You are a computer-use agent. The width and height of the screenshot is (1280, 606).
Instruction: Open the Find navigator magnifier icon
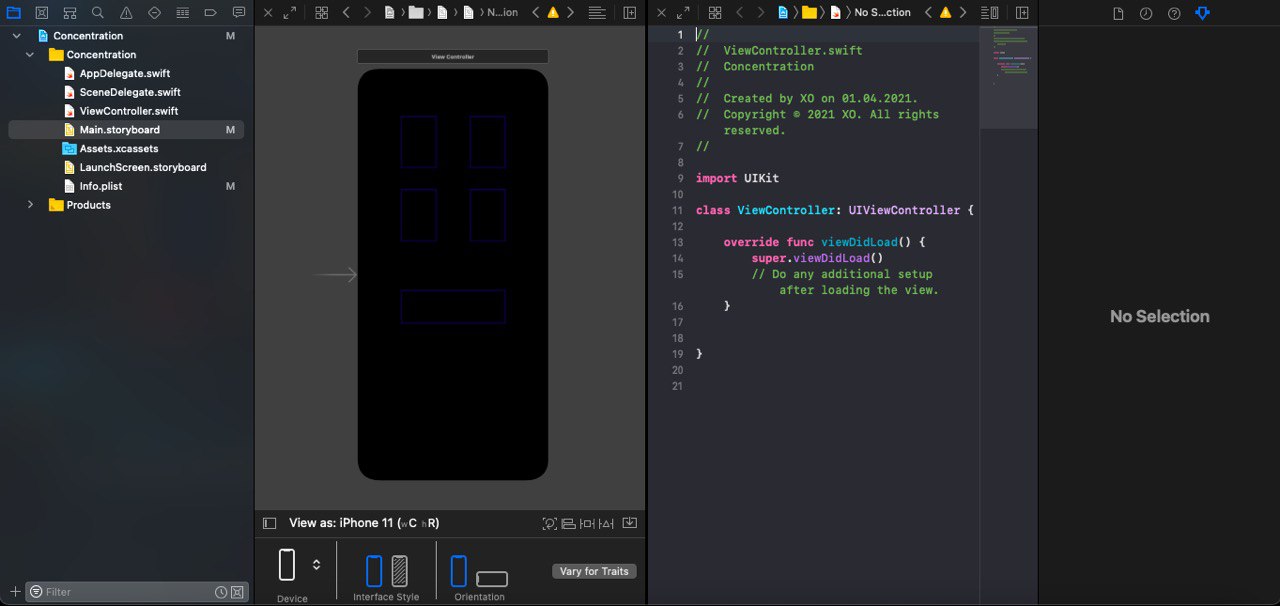coord(97,13)
